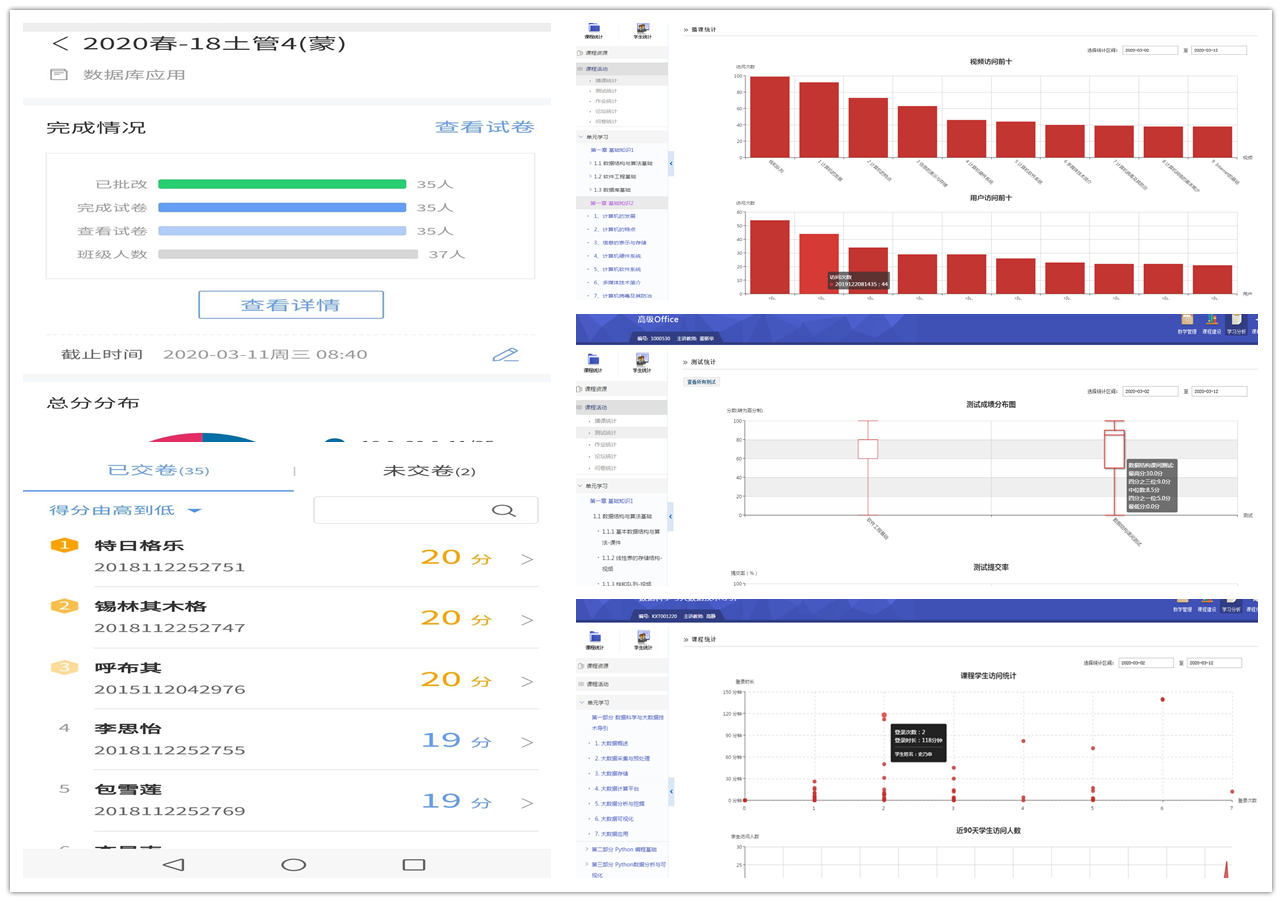Click the tallest bar in 视频访问前十

click(769, 117)
